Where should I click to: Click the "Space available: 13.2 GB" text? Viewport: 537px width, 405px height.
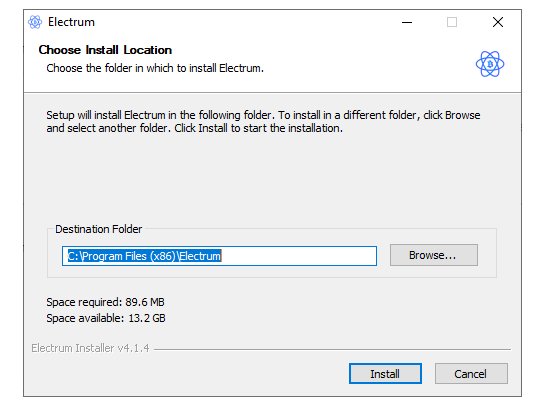coord(106,318)
